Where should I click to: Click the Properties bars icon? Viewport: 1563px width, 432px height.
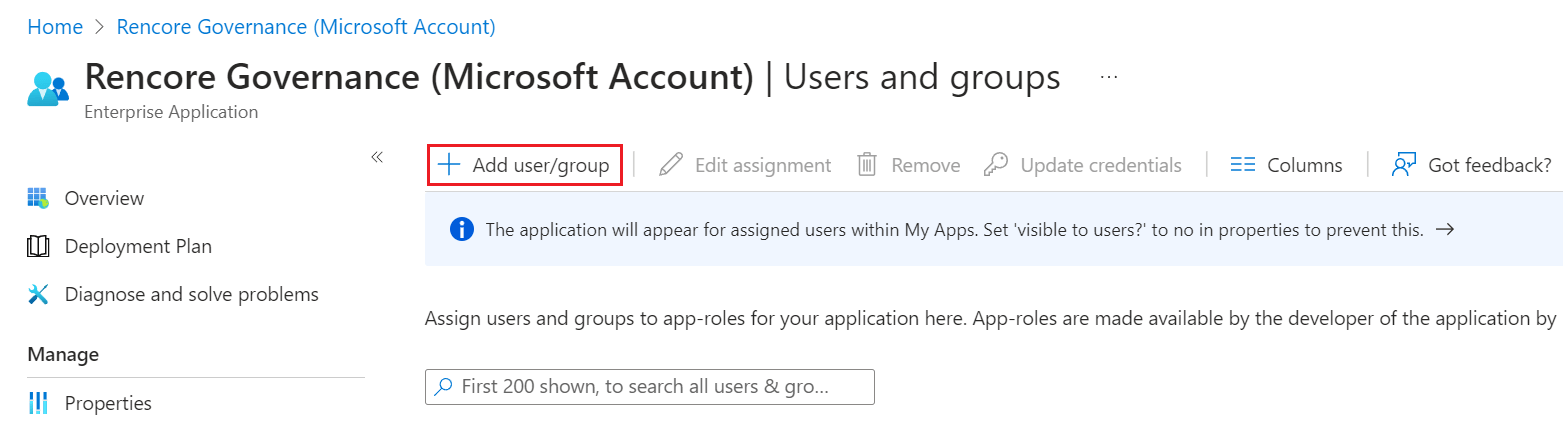pyautogui.click(x=38, y=403)
